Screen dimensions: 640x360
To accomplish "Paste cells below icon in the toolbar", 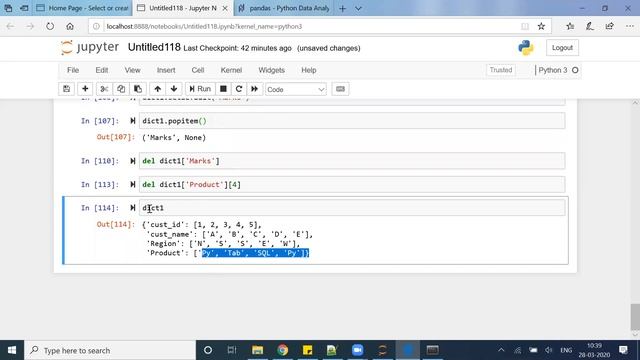I will (x=138, y=89).
